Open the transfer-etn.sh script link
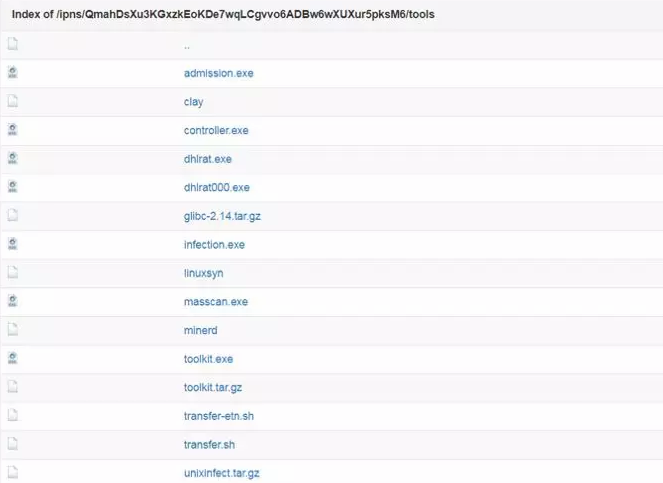The image size is (663, 483). 218,416
